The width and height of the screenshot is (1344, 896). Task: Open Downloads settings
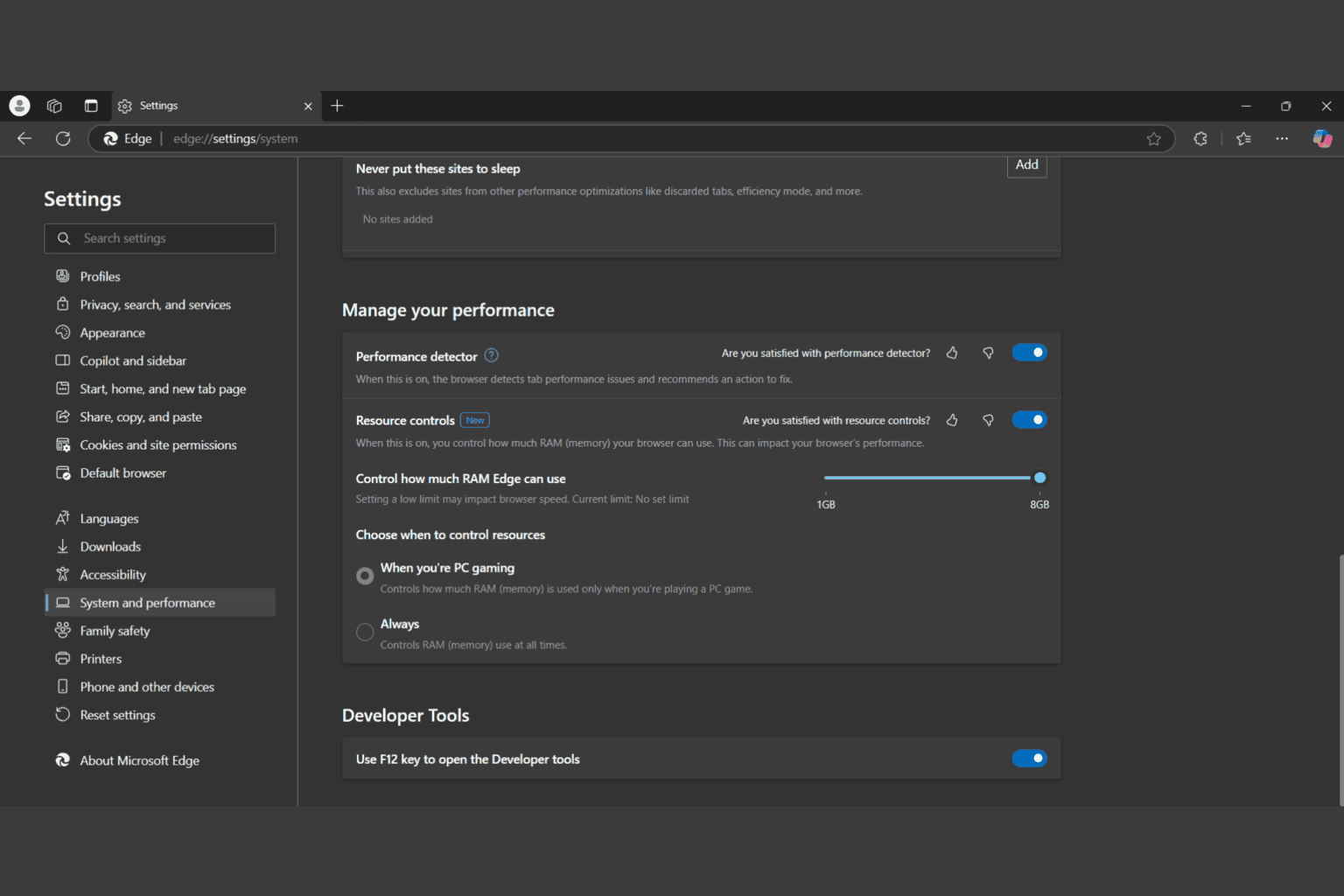[160, 546]
